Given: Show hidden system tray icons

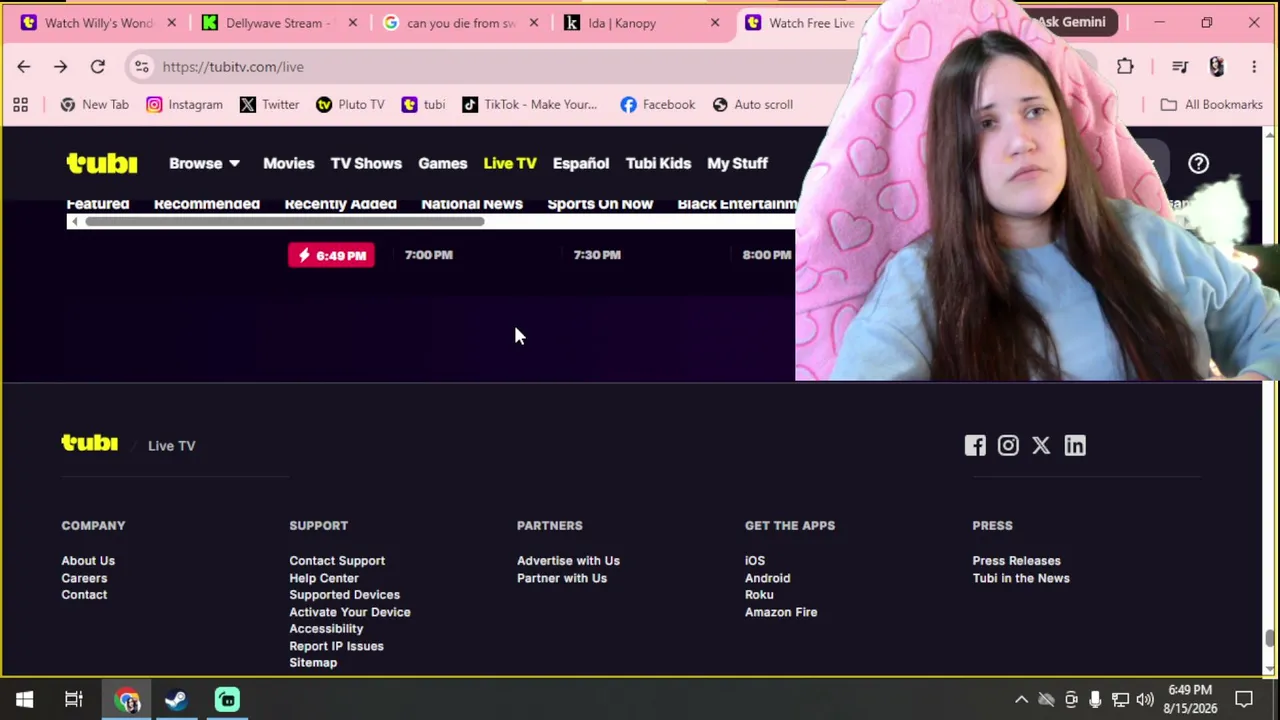Looking at the screenshot, I should tap(1021, 700).
